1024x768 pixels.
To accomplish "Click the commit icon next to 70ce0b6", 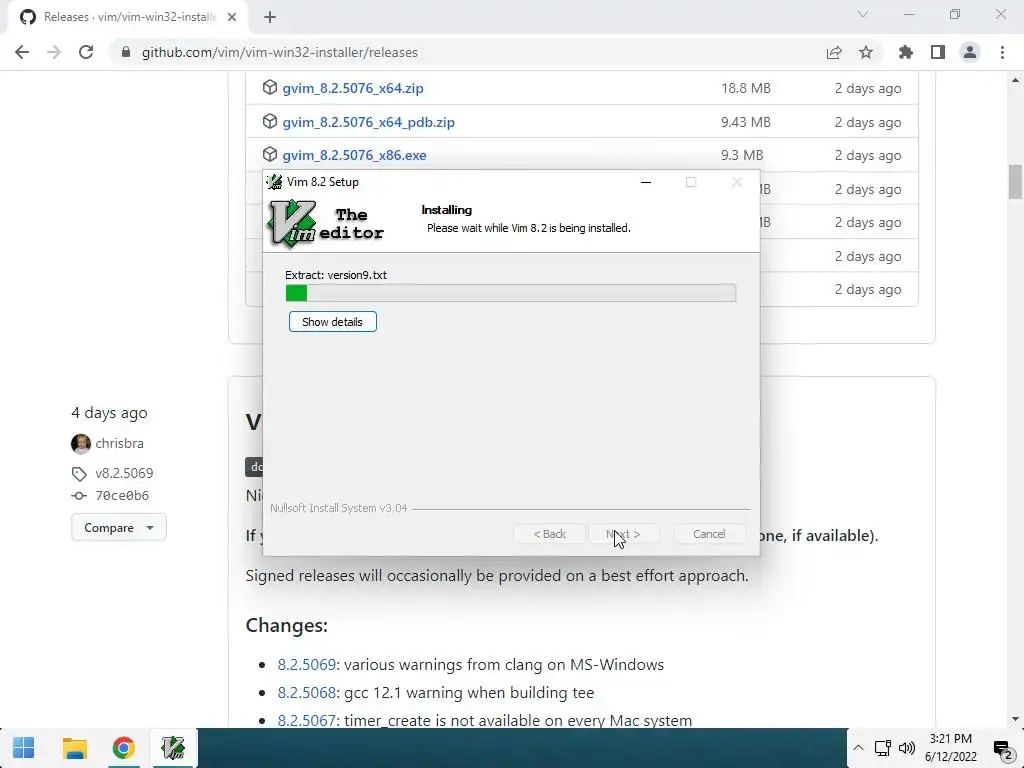I will [x=79, y=496].
